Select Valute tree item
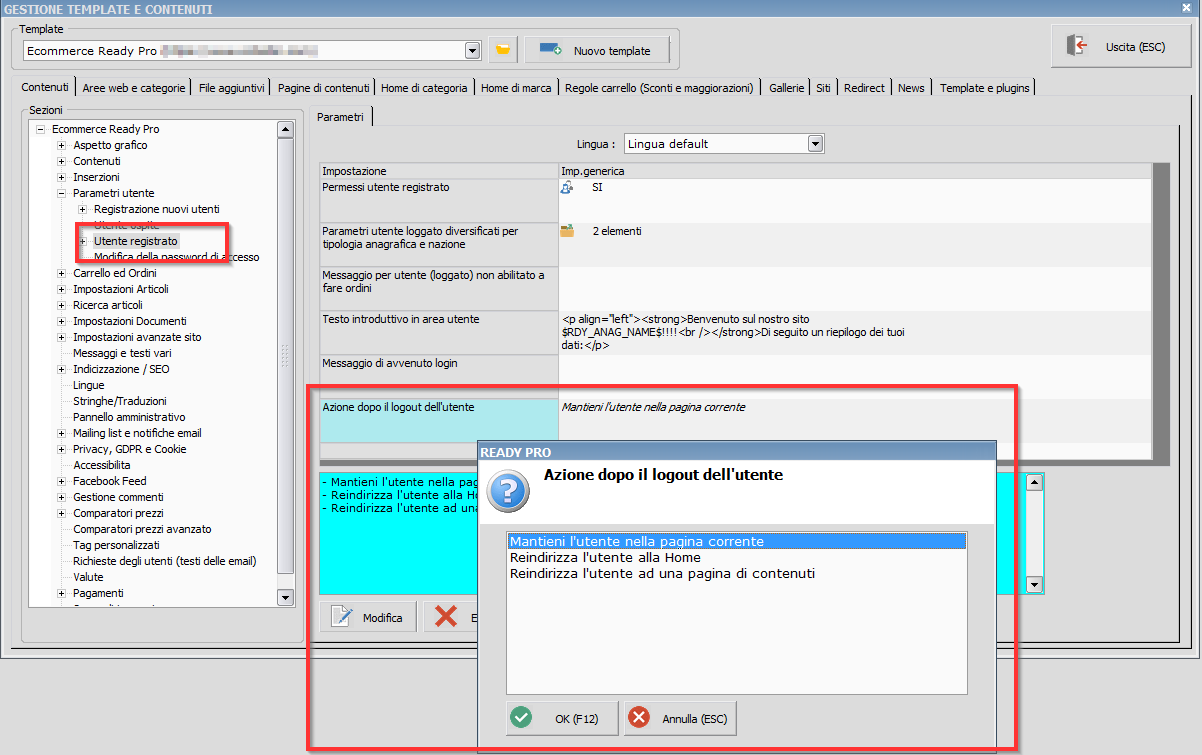 tap(88, 577)
